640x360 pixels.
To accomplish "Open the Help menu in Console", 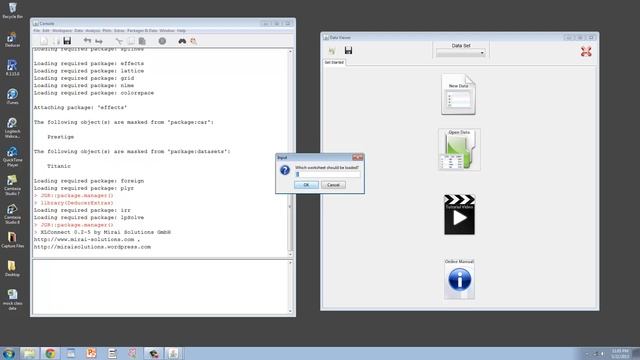I will click(181, 31).
